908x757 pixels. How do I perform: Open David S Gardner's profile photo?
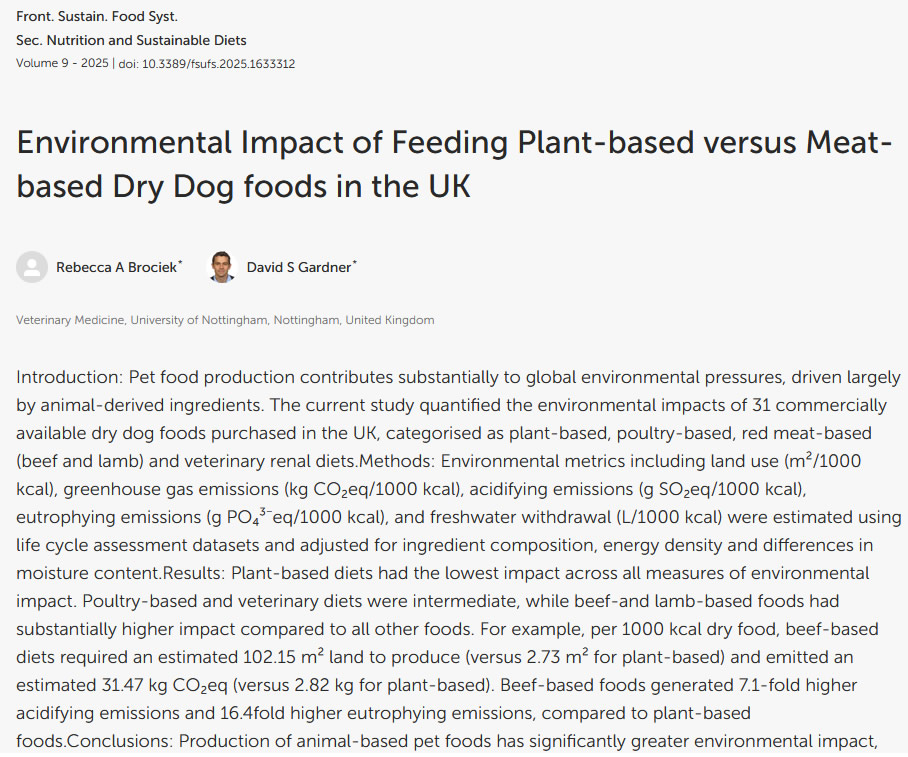click(222, 267)
